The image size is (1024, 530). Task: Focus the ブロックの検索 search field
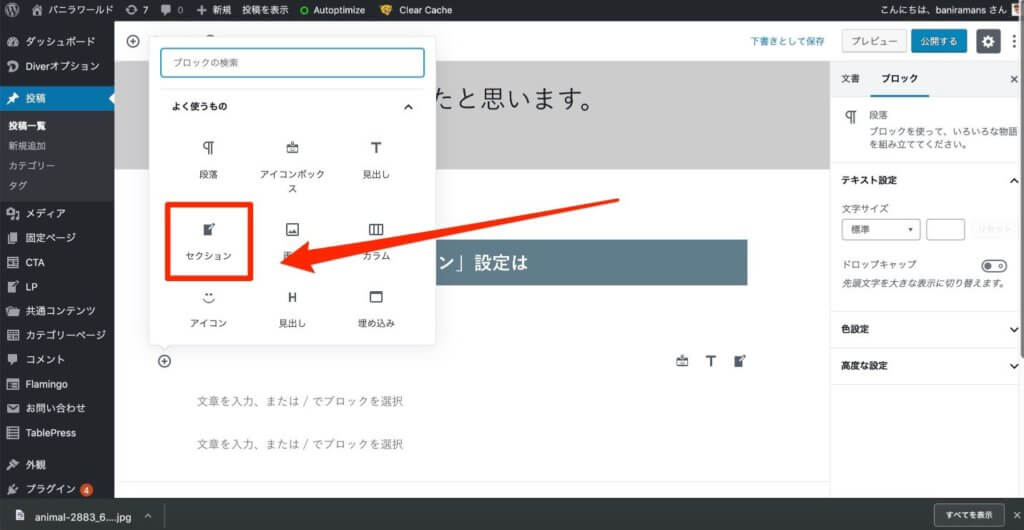[x=293, y=63]
